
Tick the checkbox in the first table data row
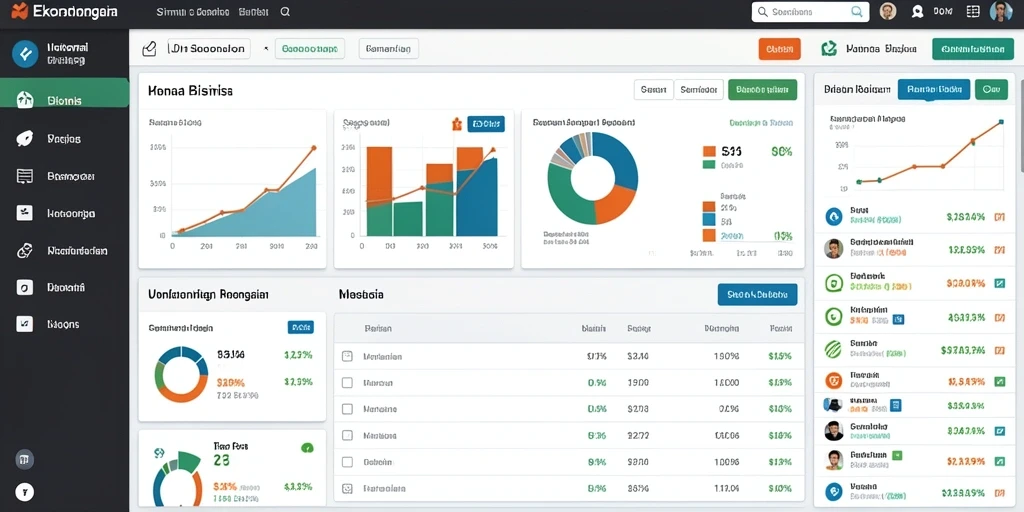[347, 357]
